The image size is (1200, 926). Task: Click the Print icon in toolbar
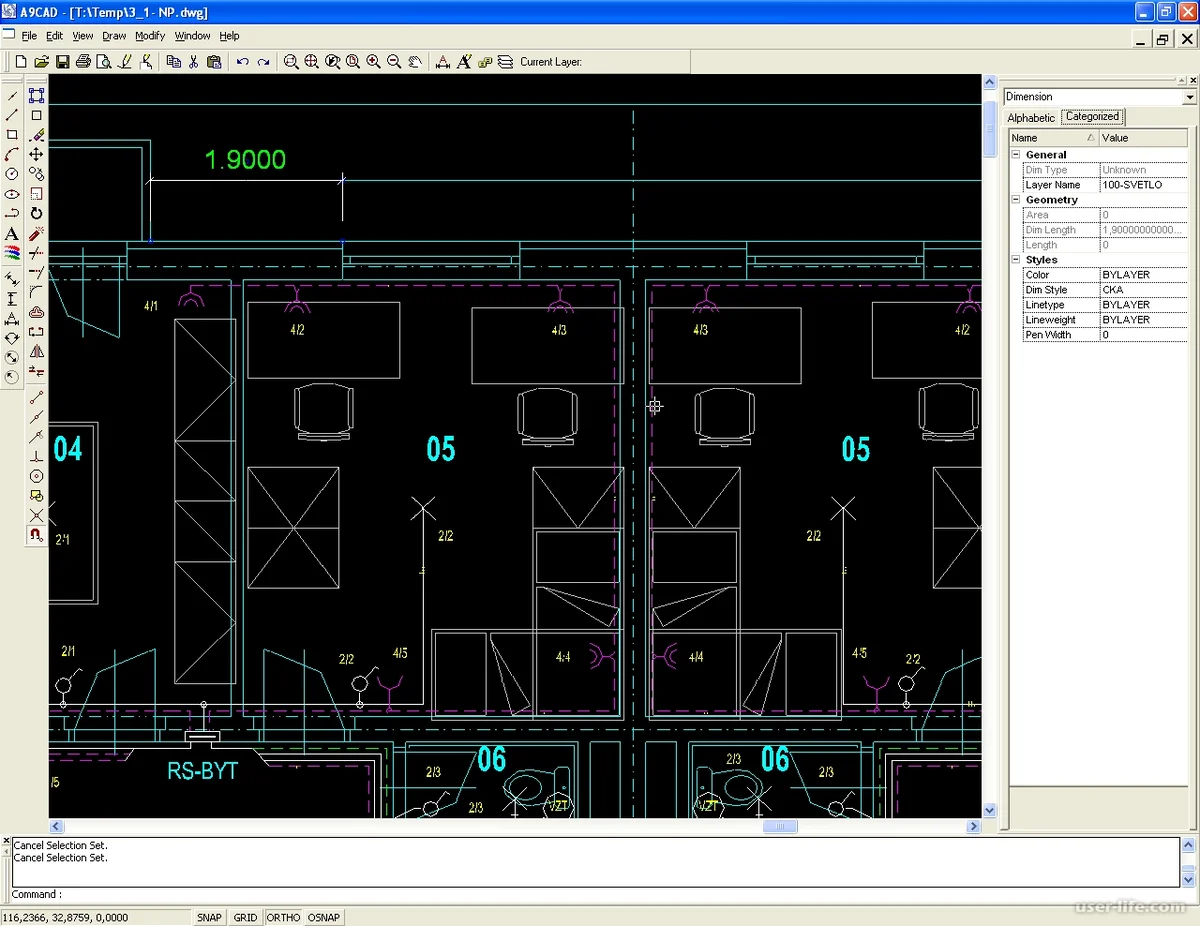pyautogui.click(x=83, y=62)
